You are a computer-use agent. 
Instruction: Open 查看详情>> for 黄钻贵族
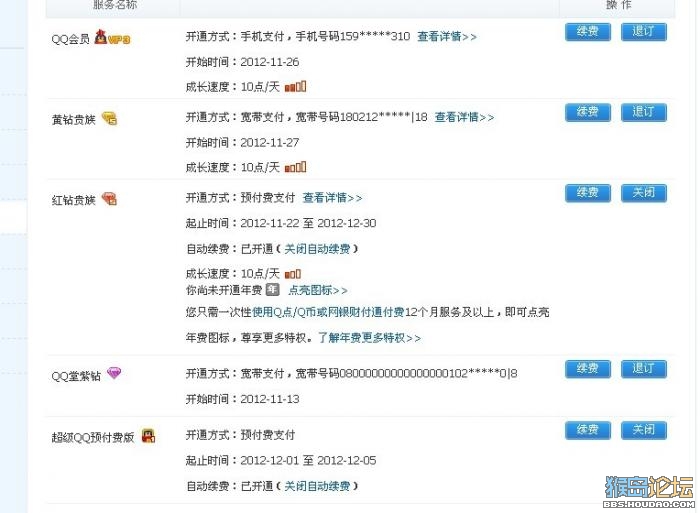pos(464,117)
